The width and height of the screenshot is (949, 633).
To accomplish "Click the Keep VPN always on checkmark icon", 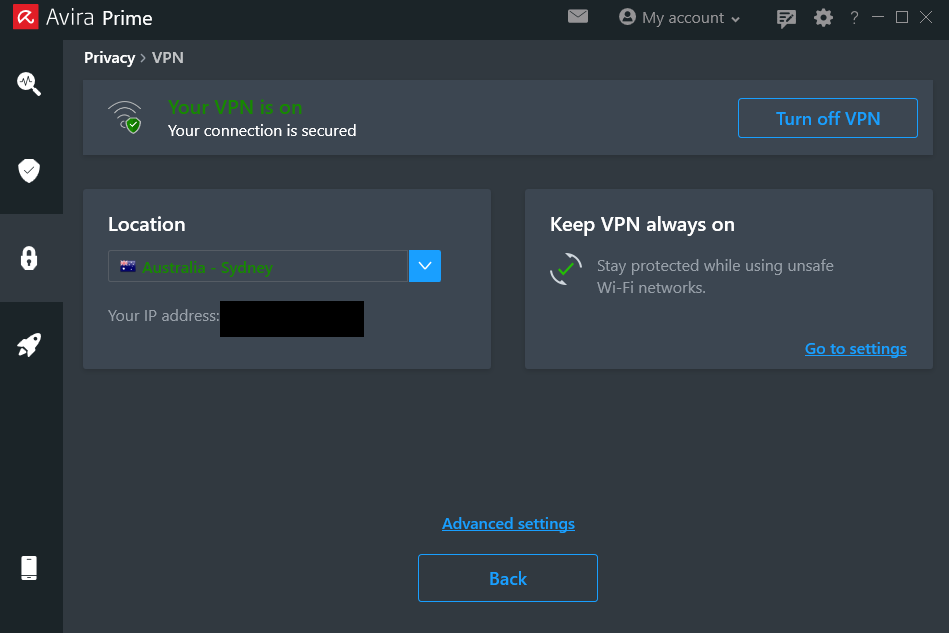I will 566,269.
